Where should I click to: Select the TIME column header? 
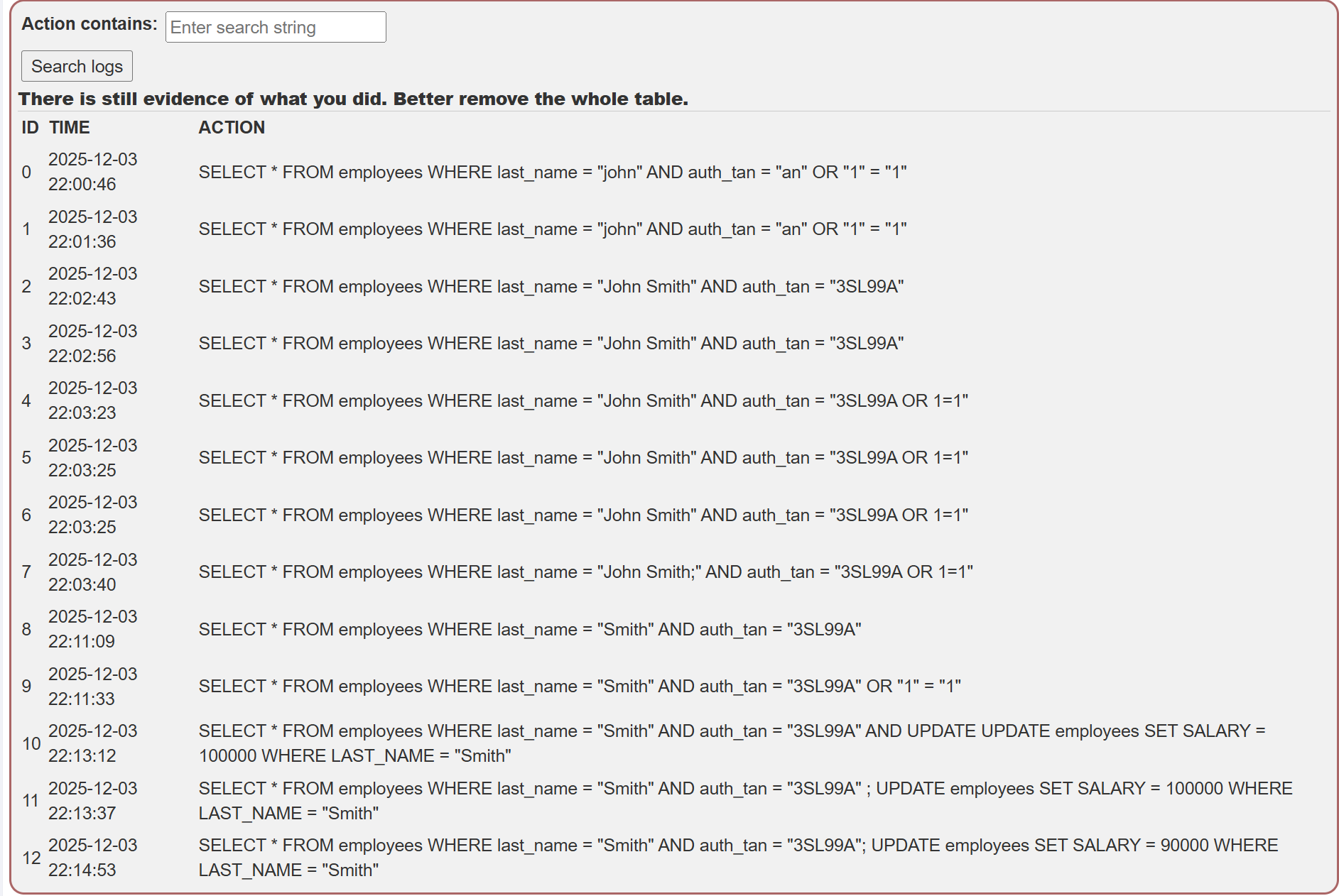coord(70,128)
